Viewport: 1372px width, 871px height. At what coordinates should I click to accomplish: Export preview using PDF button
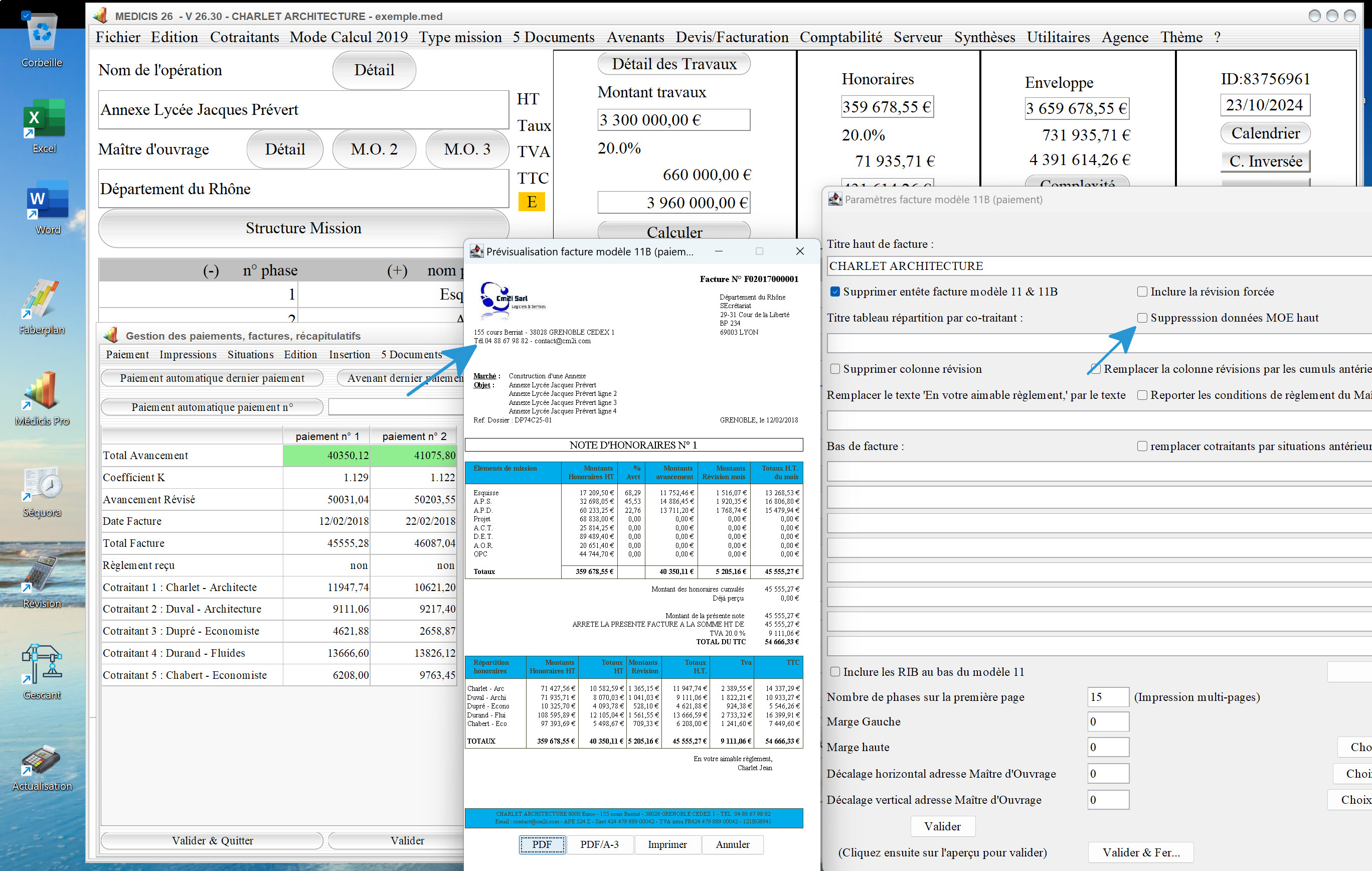click(542, 844)
